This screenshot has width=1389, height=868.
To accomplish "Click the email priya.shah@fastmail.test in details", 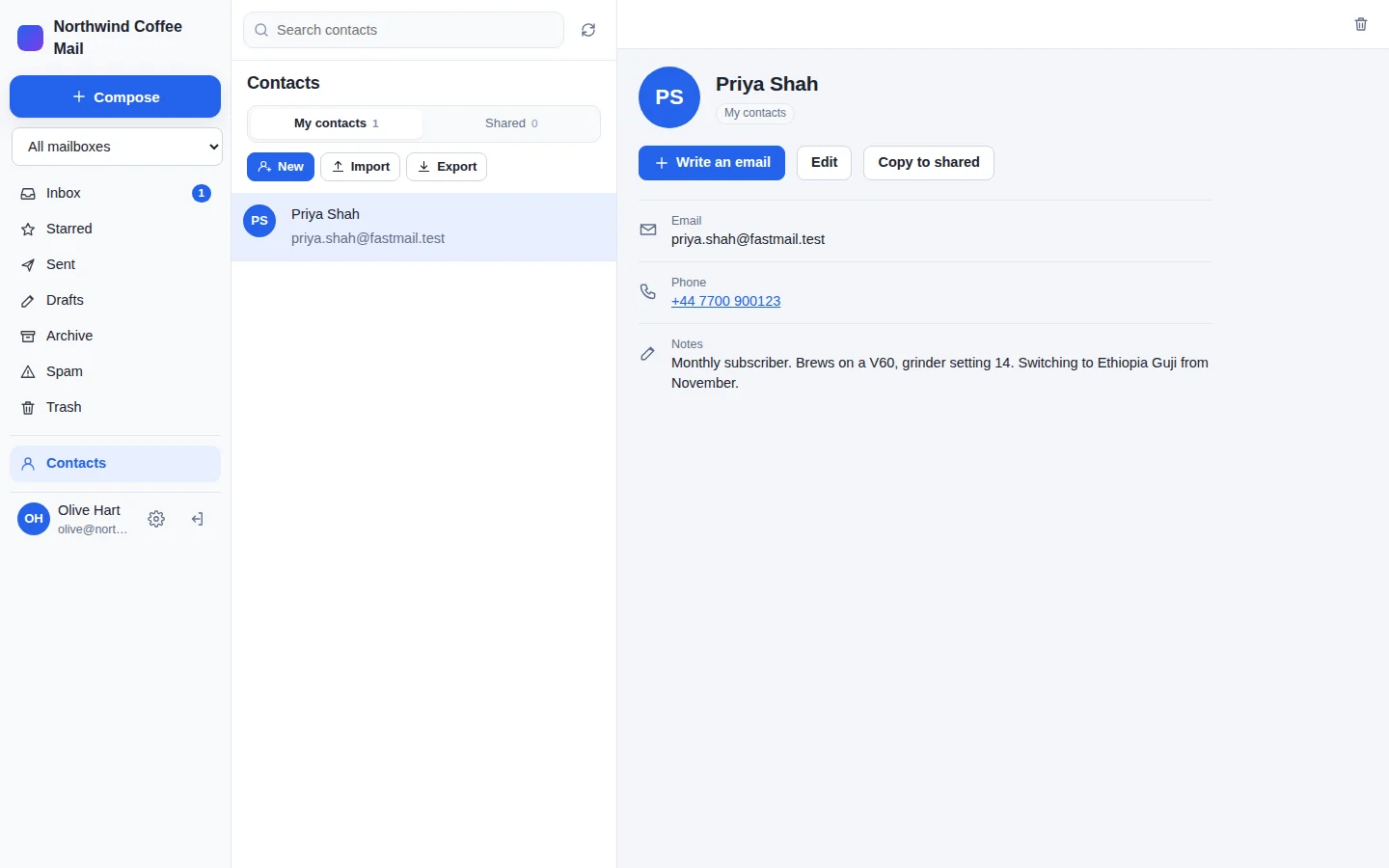I will 749,239.
